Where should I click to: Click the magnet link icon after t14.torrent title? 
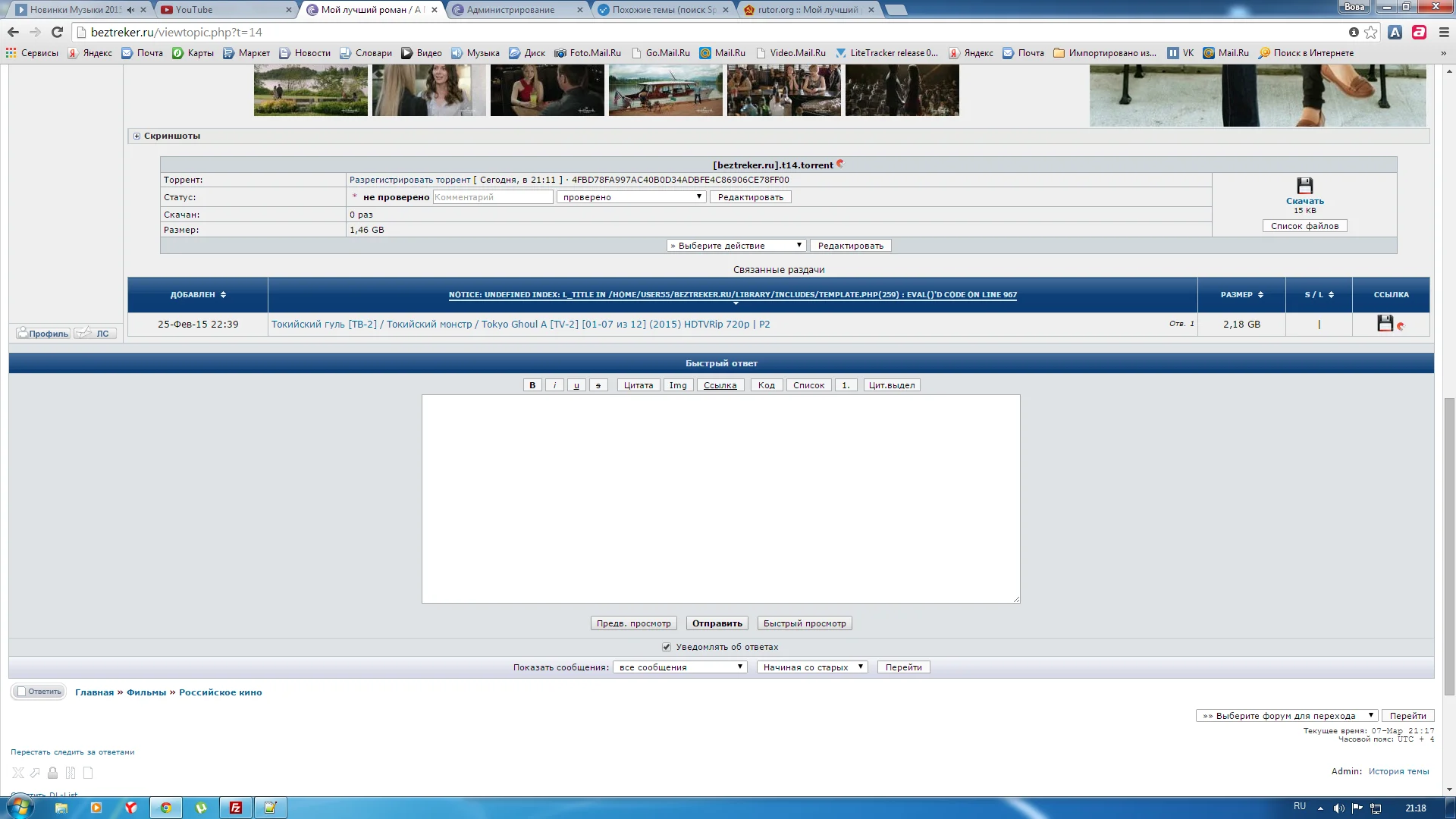pos(839,164)
